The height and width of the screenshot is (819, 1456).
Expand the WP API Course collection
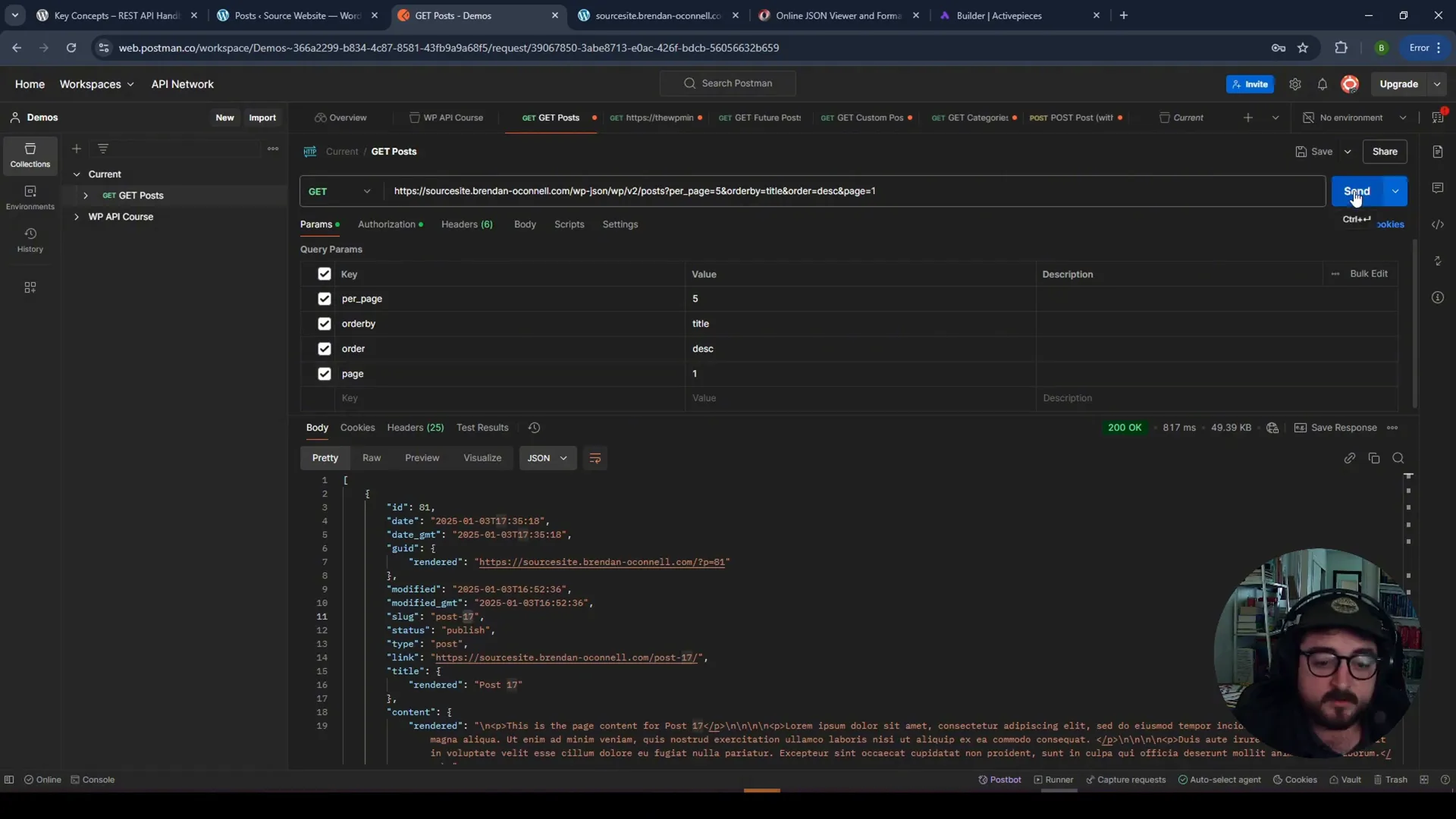[77, 217]
